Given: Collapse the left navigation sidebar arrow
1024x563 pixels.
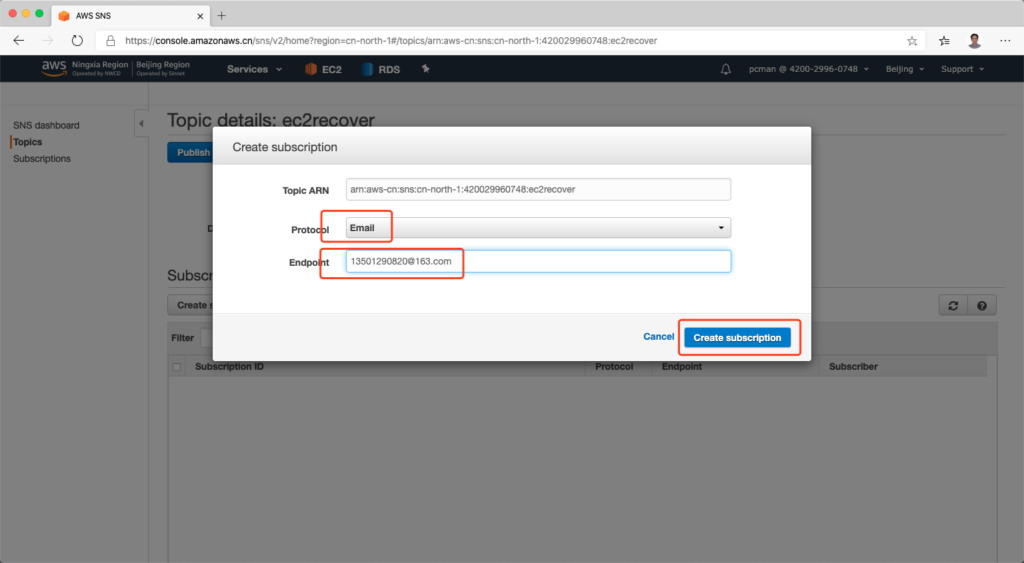Looking at the screenshot, I should pyautogui.click(x=141, y=123).
